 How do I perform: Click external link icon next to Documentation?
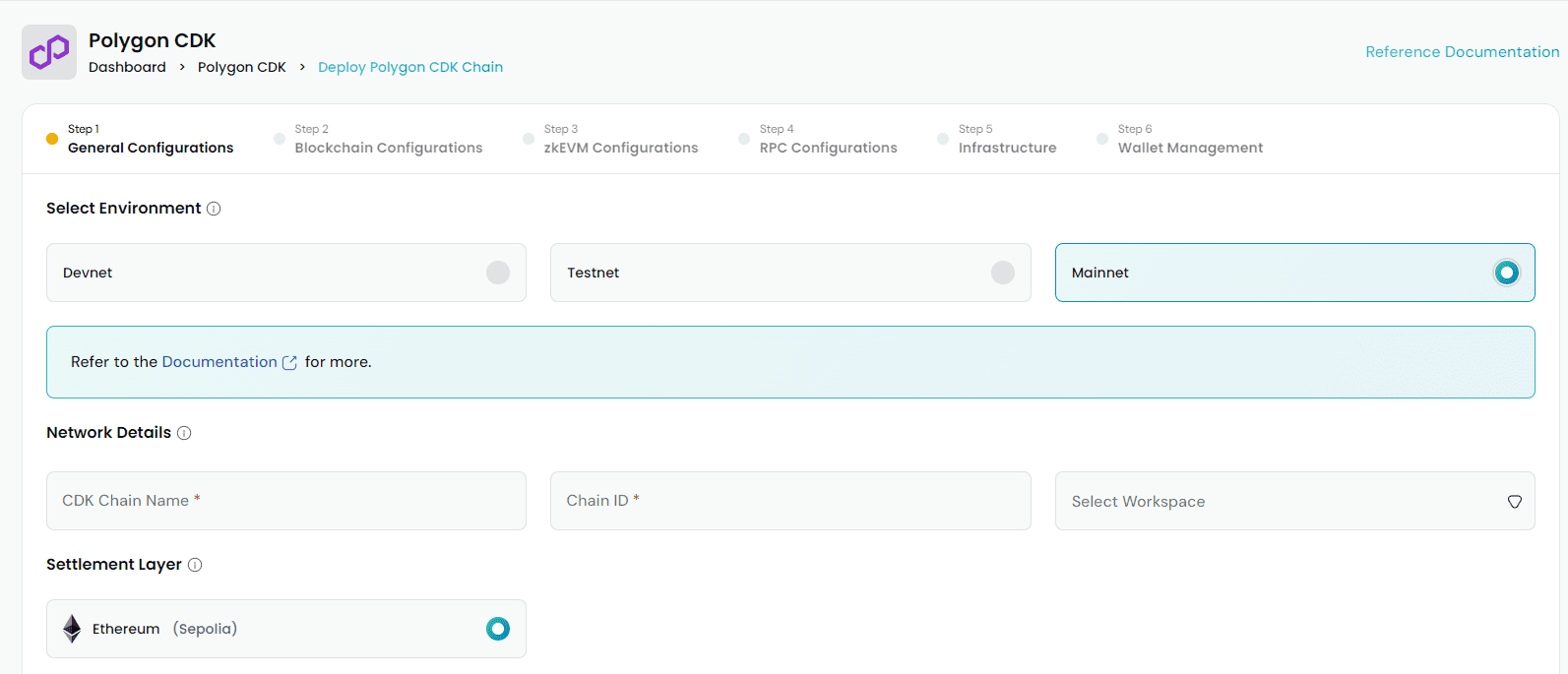tap(289, 362)
